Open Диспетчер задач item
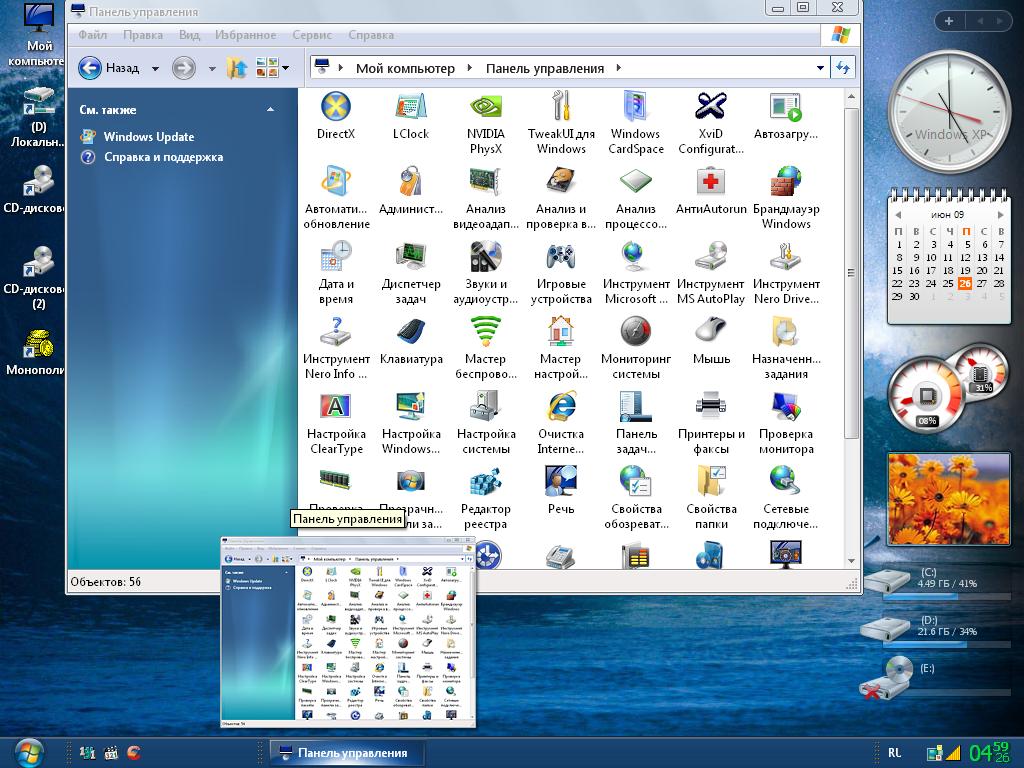 coord(411,273)
